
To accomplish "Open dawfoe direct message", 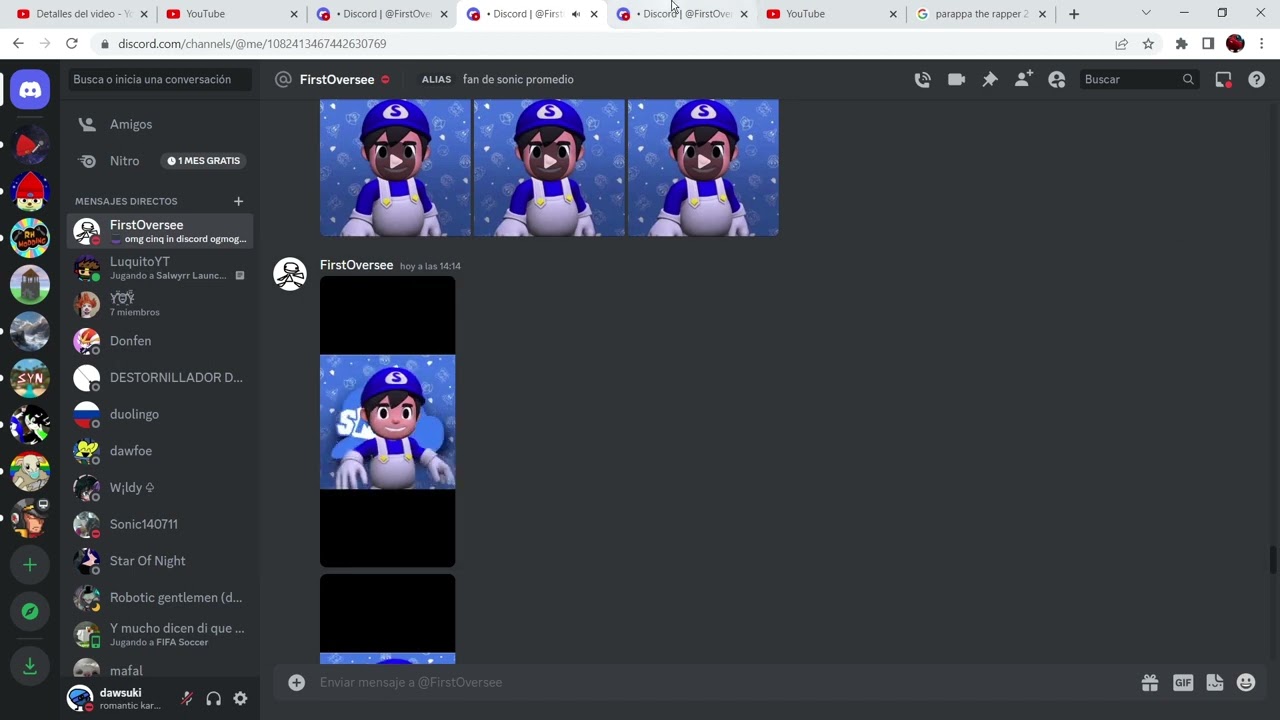I will click(160, 451).
